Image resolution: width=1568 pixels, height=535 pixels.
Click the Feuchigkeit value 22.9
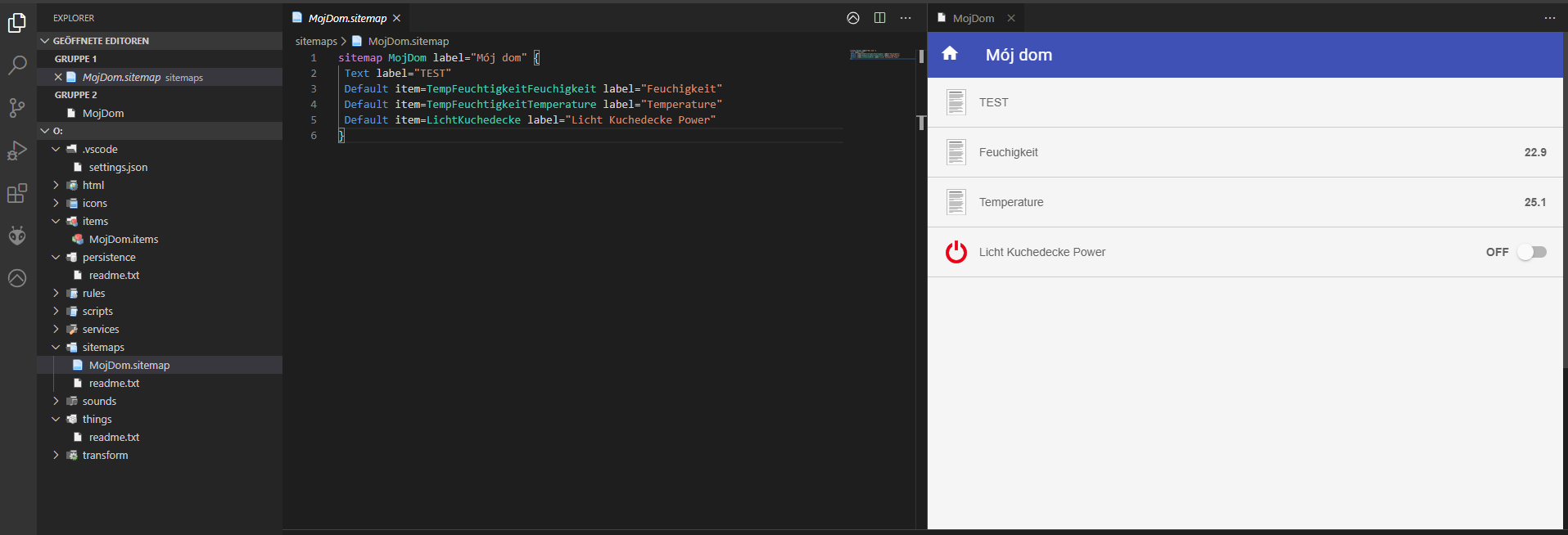1535,152
